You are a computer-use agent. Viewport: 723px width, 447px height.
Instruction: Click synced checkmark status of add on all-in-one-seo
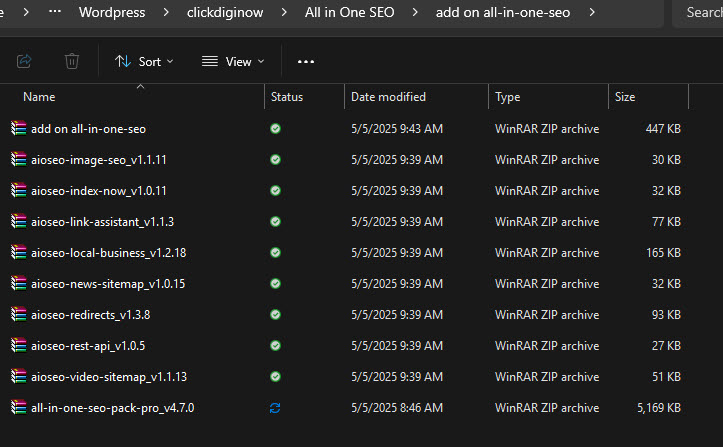pos(275,129)
